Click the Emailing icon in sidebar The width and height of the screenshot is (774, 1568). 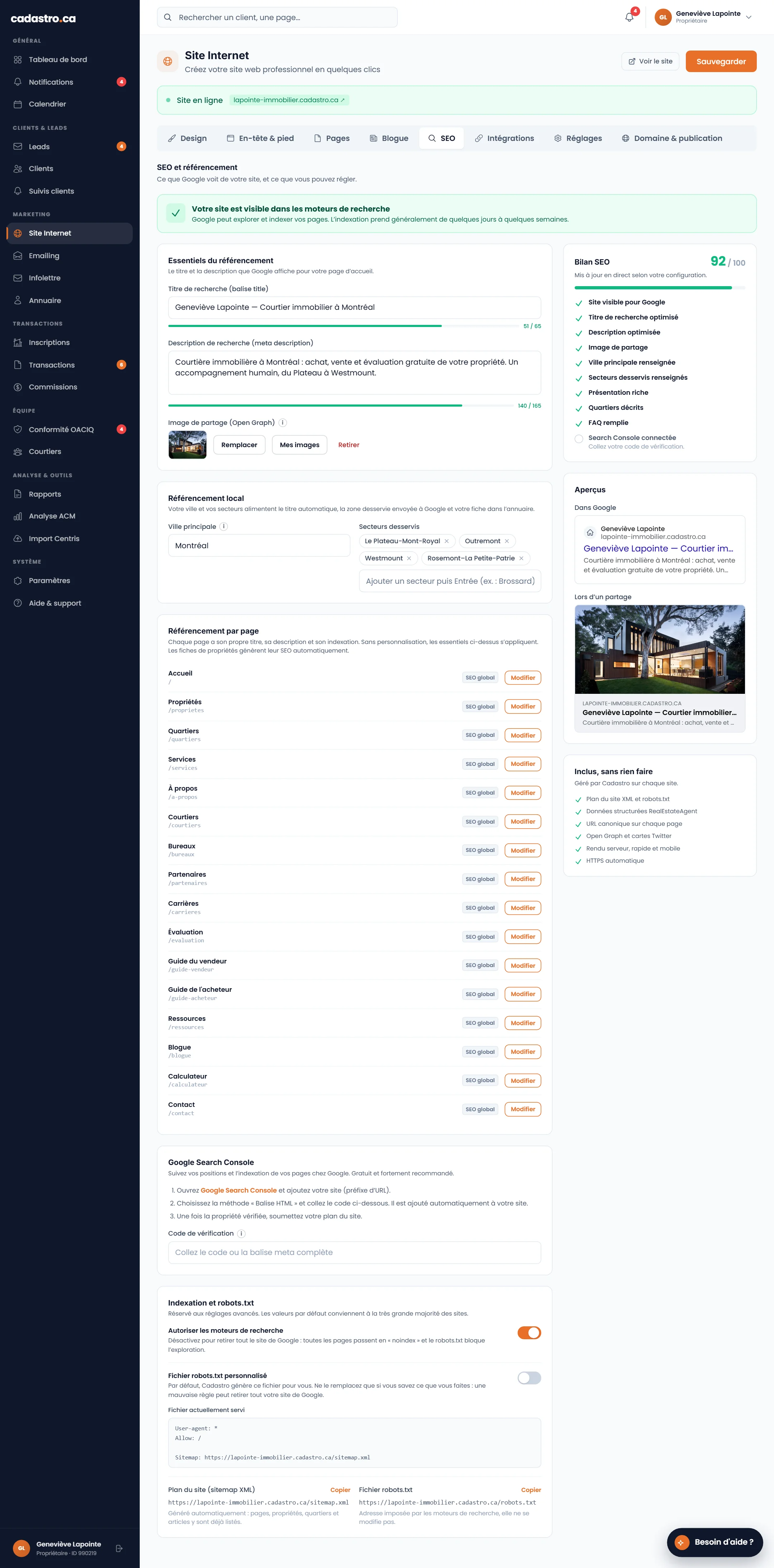click(x=18, y=256)
